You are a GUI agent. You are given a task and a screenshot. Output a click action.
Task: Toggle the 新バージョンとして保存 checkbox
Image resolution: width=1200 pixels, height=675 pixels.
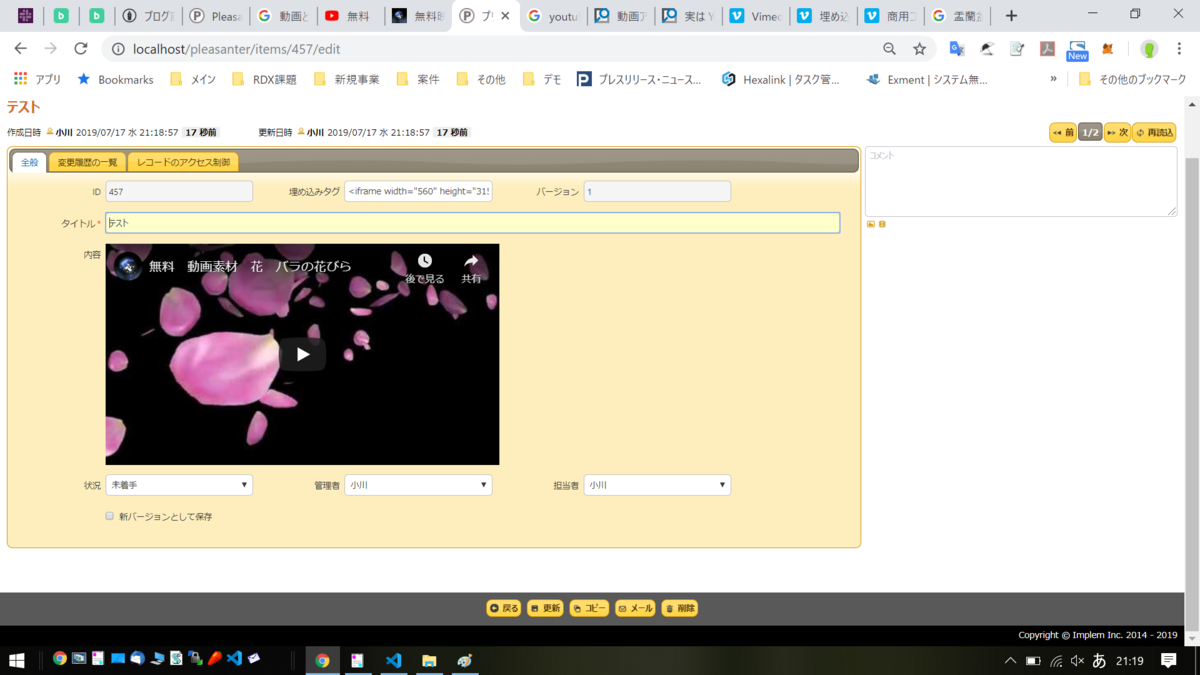(110, 516)
